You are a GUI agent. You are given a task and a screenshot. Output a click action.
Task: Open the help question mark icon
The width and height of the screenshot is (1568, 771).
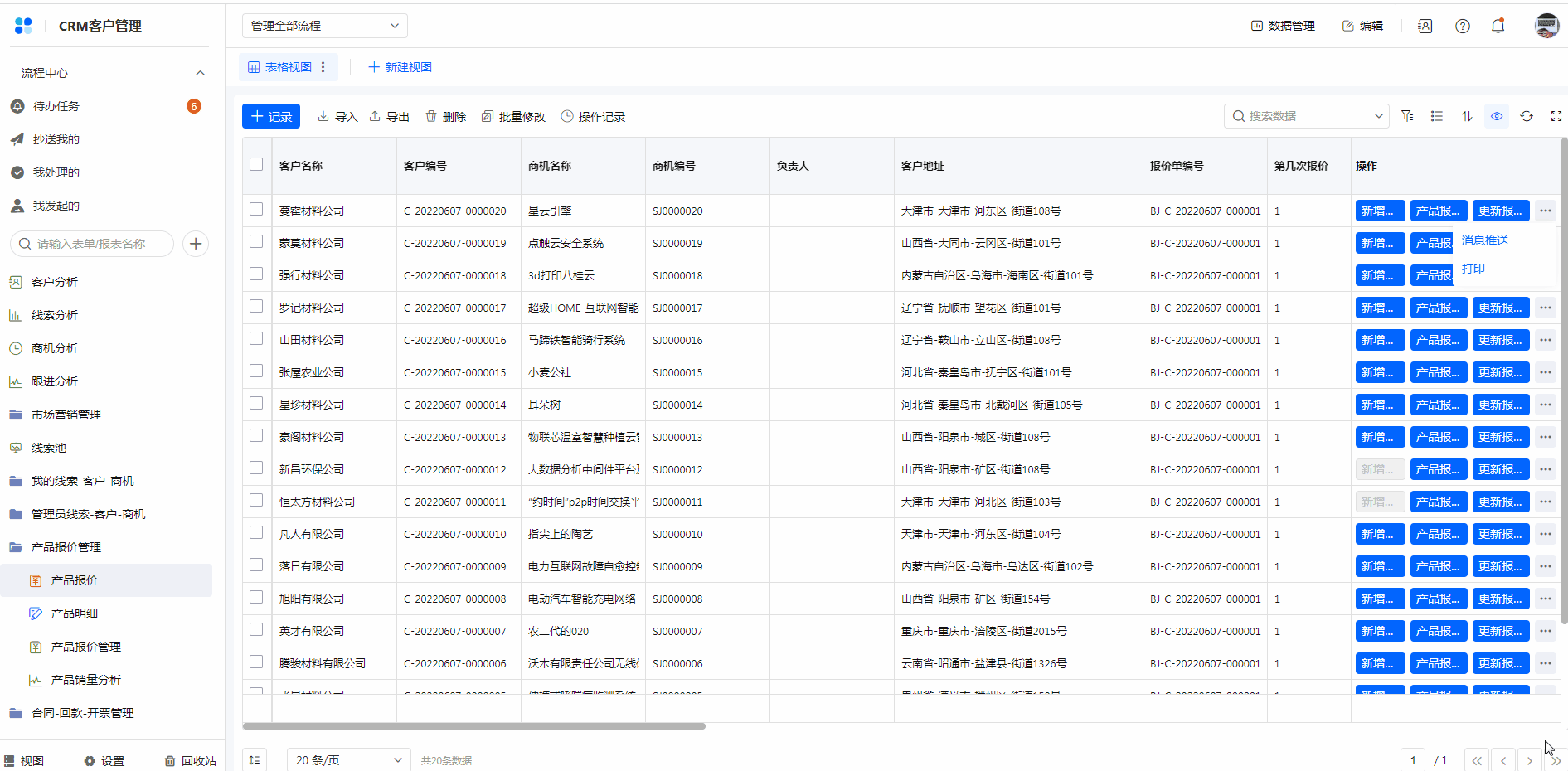1463,26
